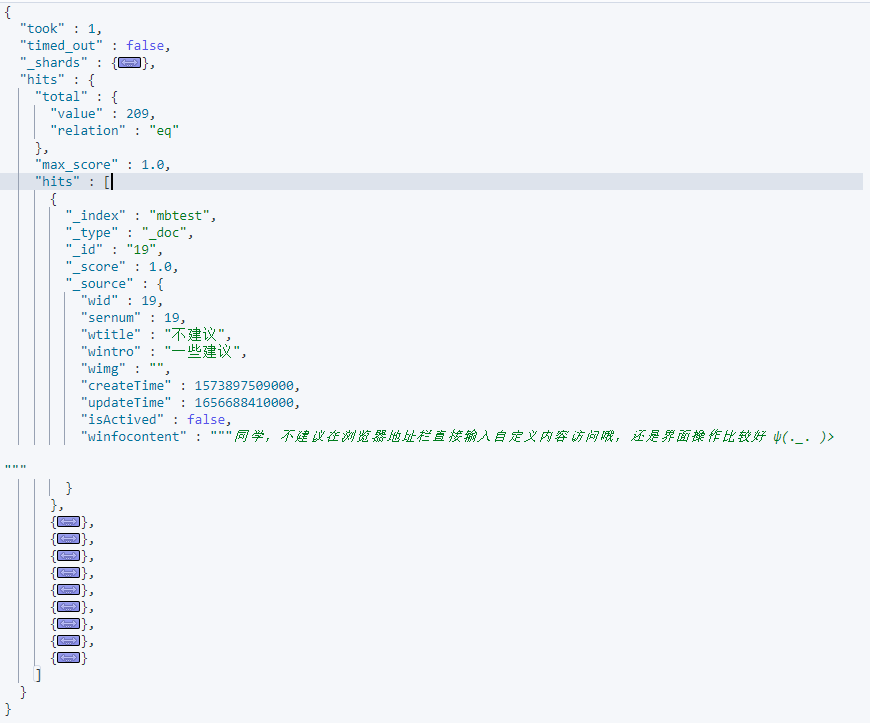Viewport: 870px width, 723px height.
Task: Click the "mbtest" index value
Action: 182,216
